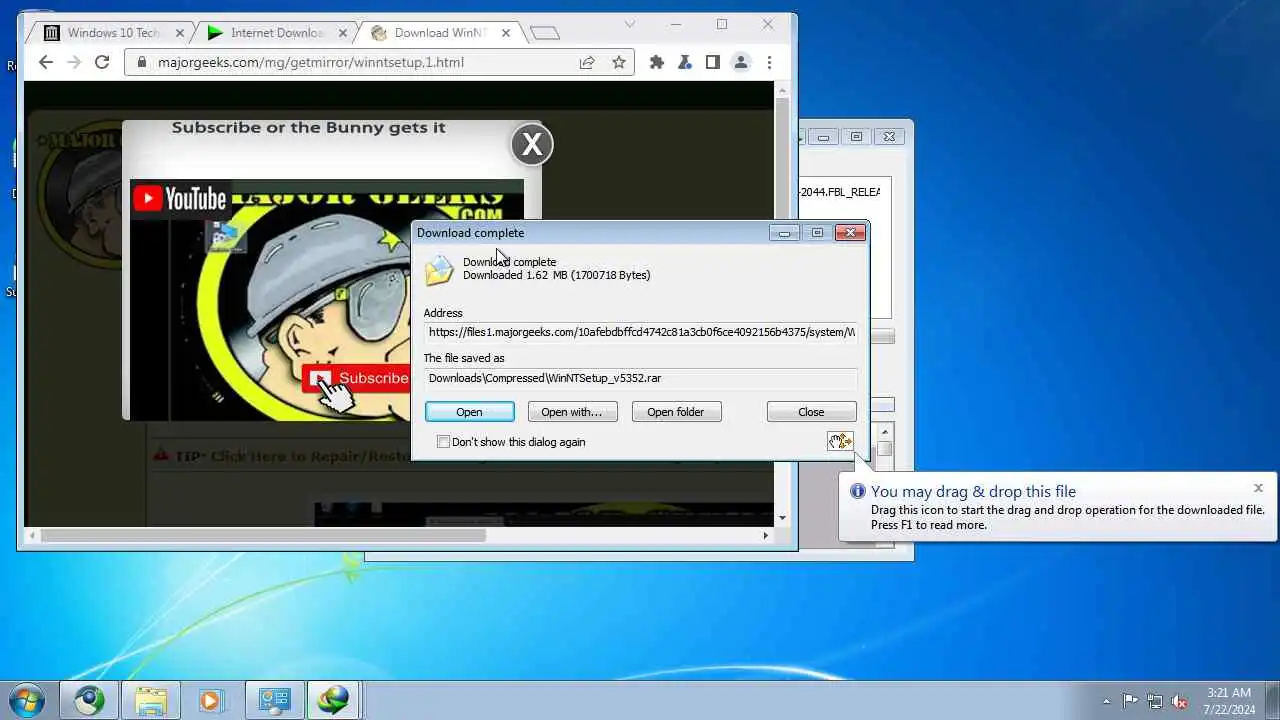Click the downloaded file folder icon
The height and width of the screenshot is (720, 1280).
click(438, 270)
